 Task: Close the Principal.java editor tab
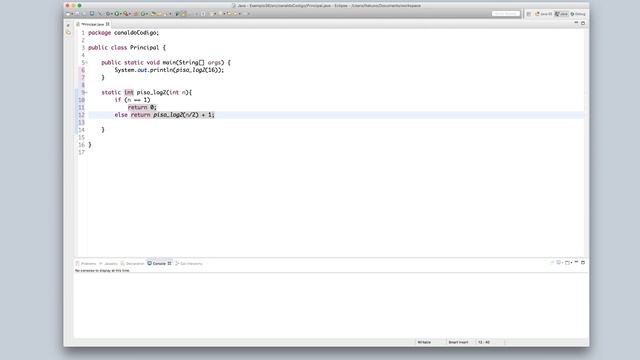108,24
